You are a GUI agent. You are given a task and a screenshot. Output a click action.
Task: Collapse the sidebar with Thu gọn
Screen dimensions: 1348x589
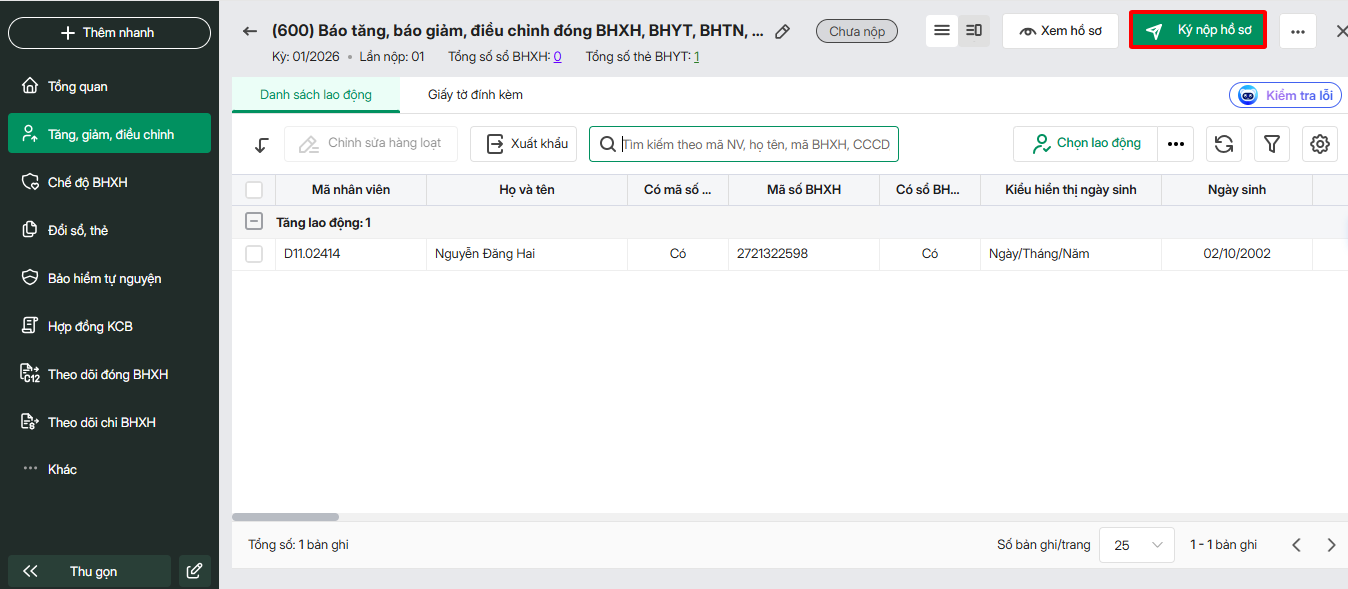tap(89, 571)
